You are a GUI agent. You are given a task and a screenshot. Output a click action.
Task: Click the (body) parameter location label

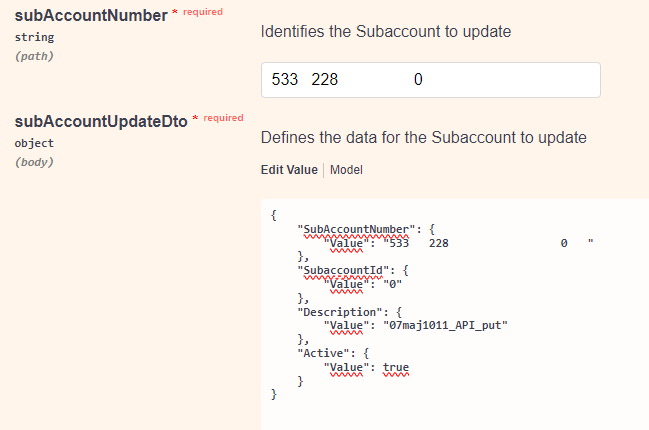pyautogui.click(x=34, y=162)
